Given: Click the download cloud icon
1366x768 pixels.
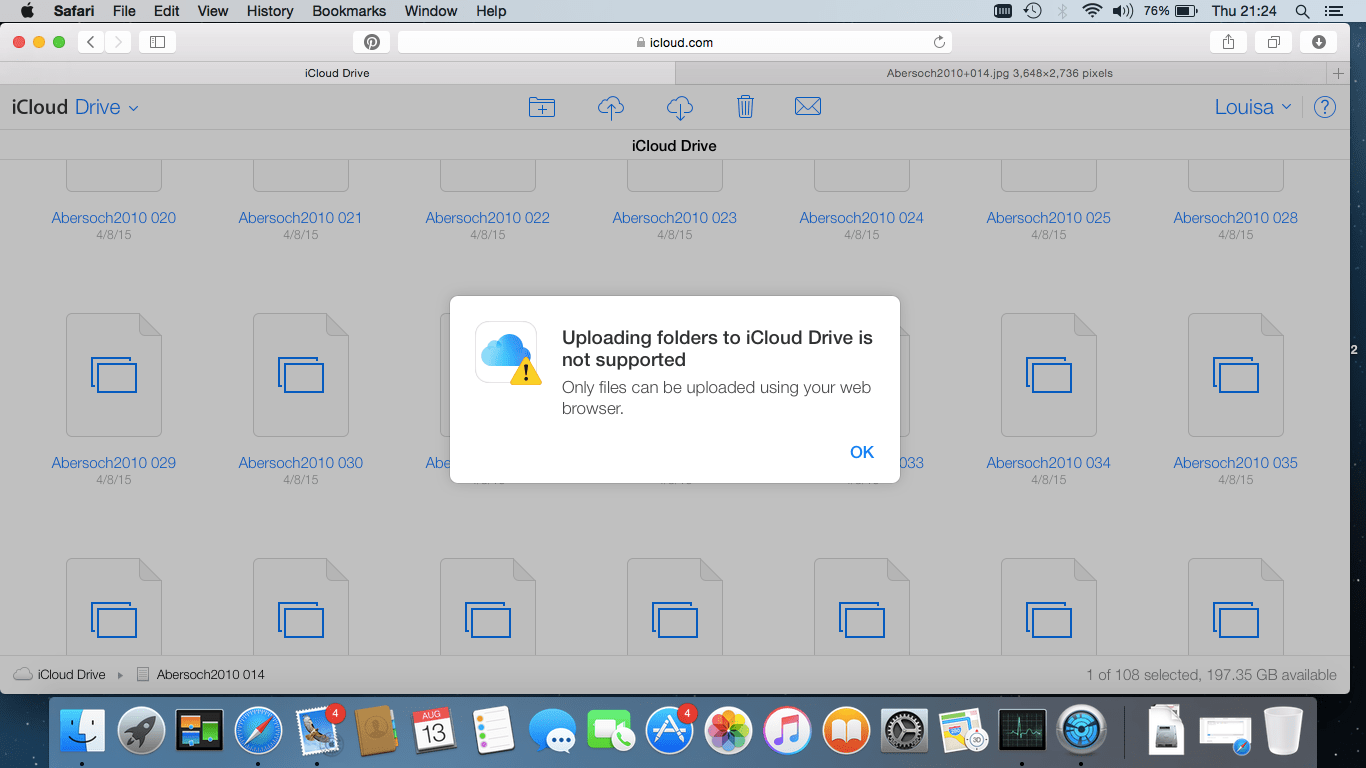Looking at the screenshot, I should (x=679, y=107).
